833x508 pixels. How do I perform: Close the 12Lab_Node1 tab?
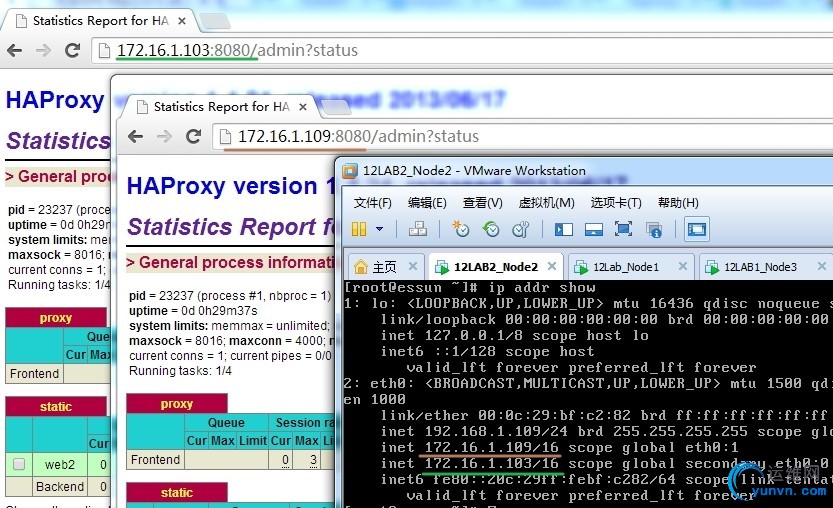point(683,266)
